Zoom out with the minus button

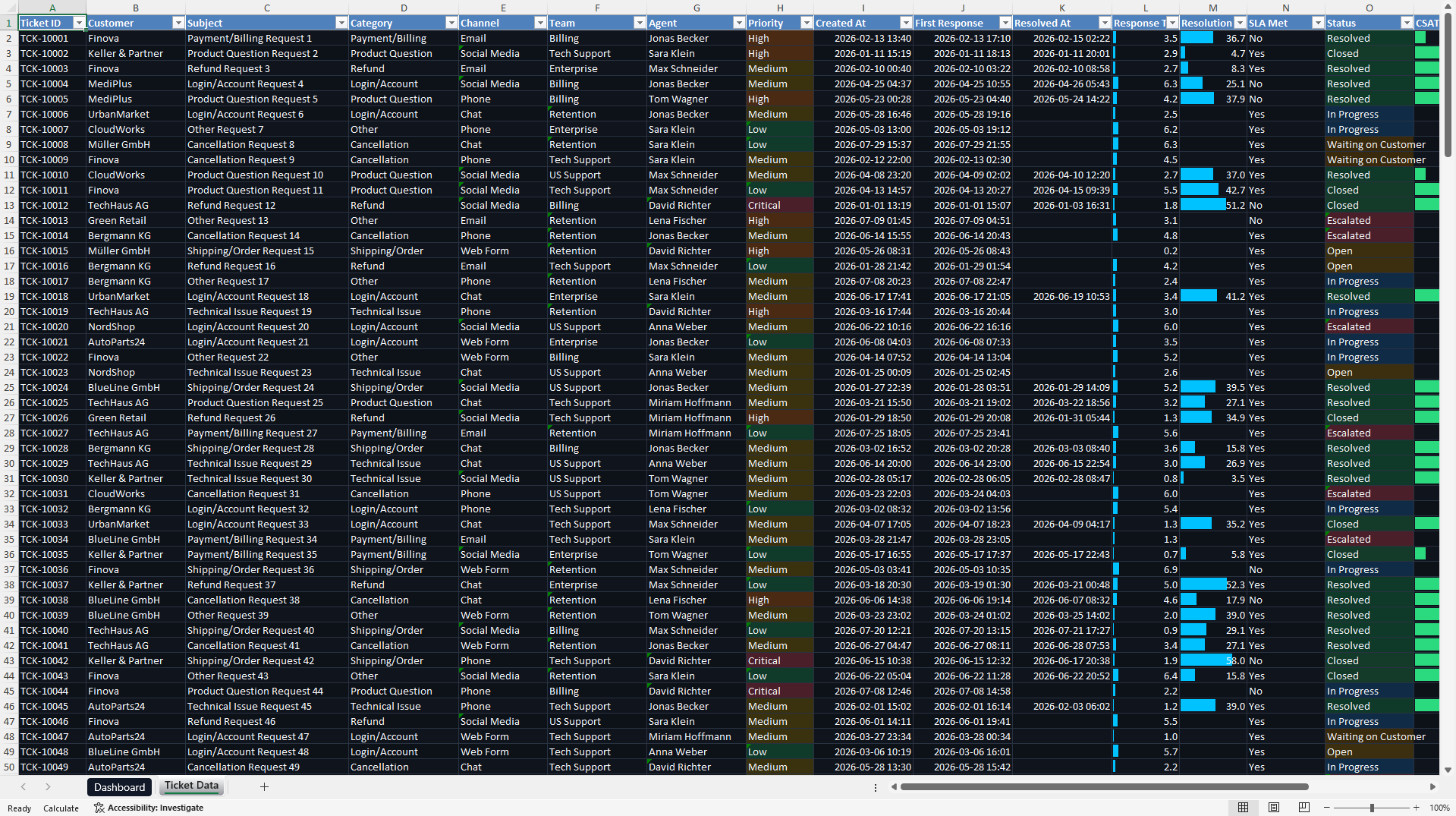click(x=1327, y=808)
